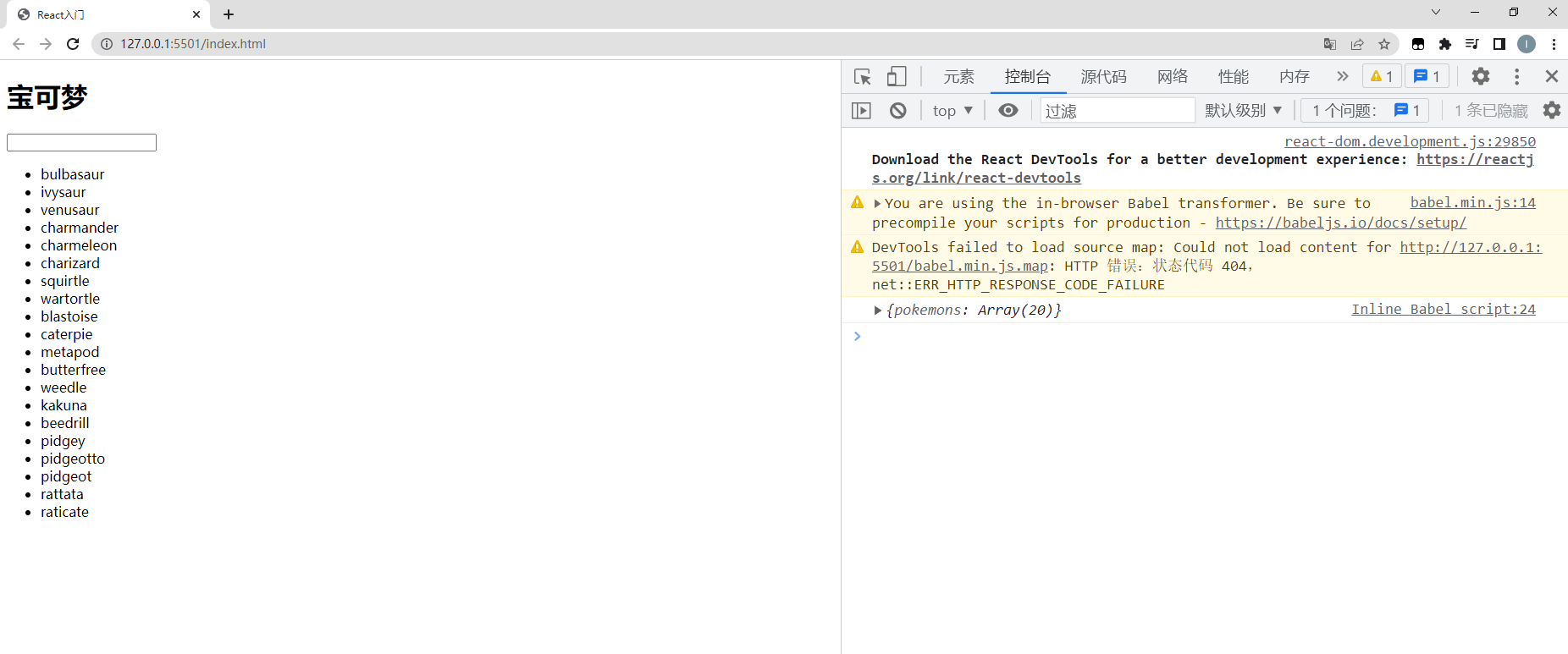Click the charmander list item
The image size is (1568, 654).
80,228
